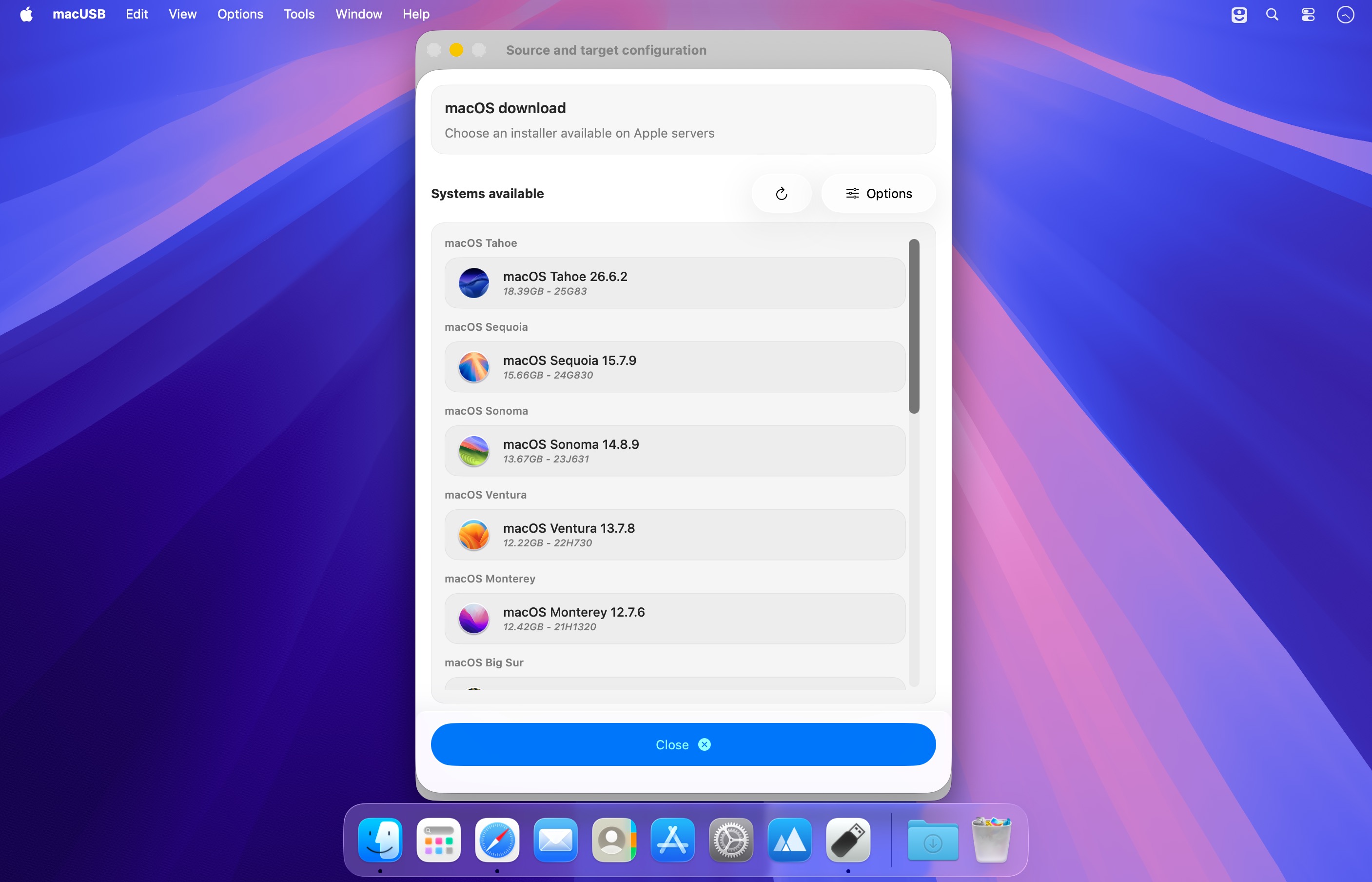The width and height of the screenshot is (1372, 882).
Task: Click the 18.39GB - 25G83 size label
Action: coord(544,292)
